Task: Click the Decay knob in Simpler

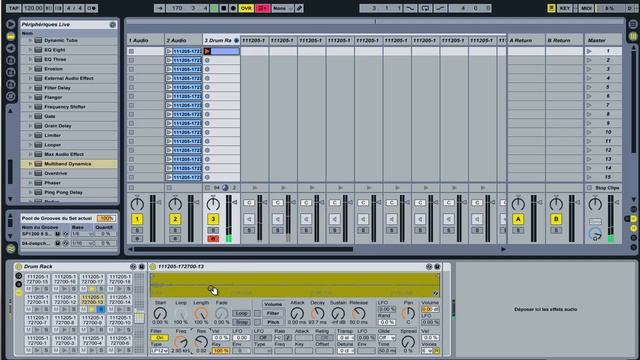Action: (318, 313)
